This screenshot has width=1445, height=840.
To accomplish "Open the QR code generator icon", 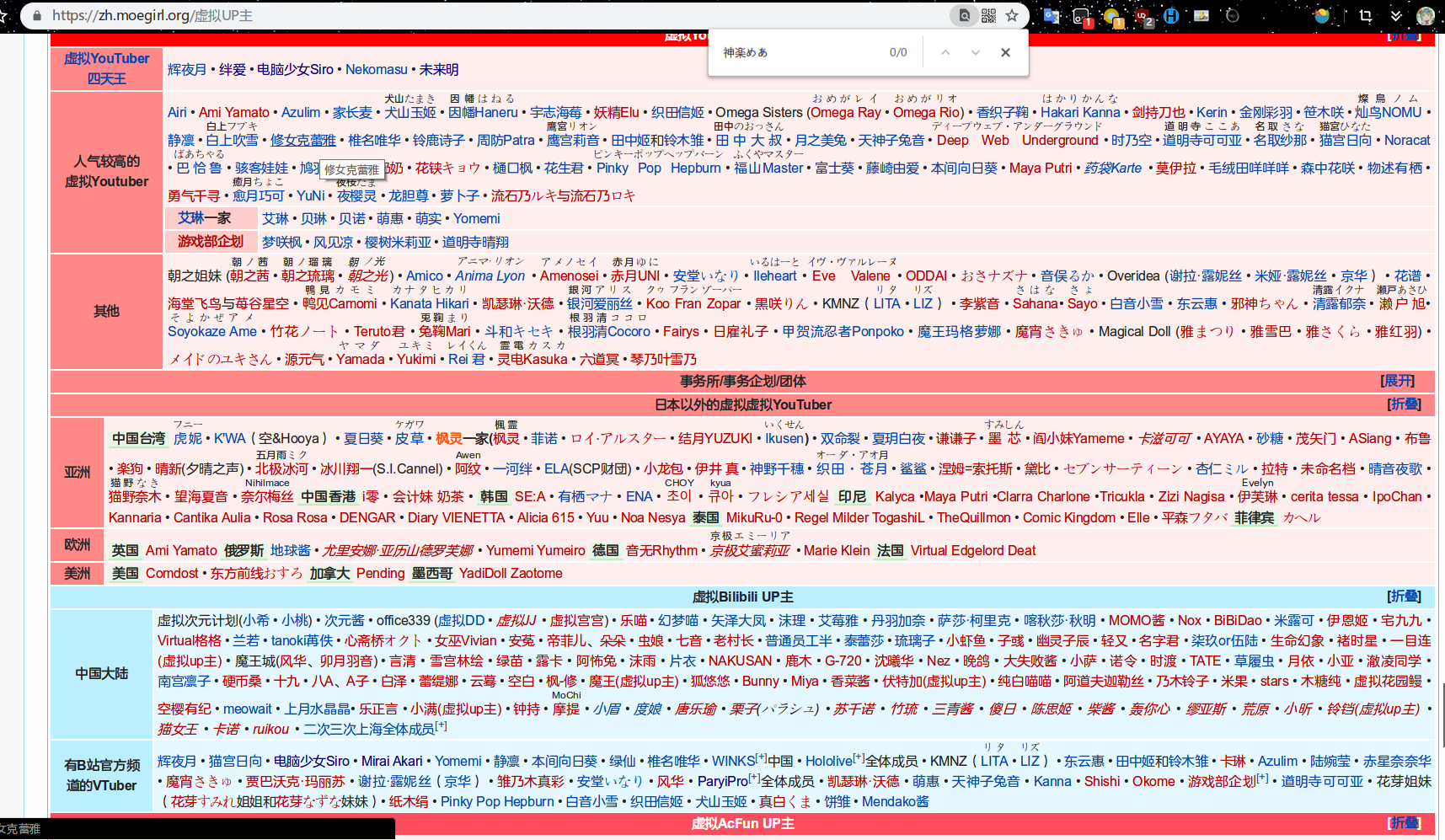I will click(x=988, y=15).
